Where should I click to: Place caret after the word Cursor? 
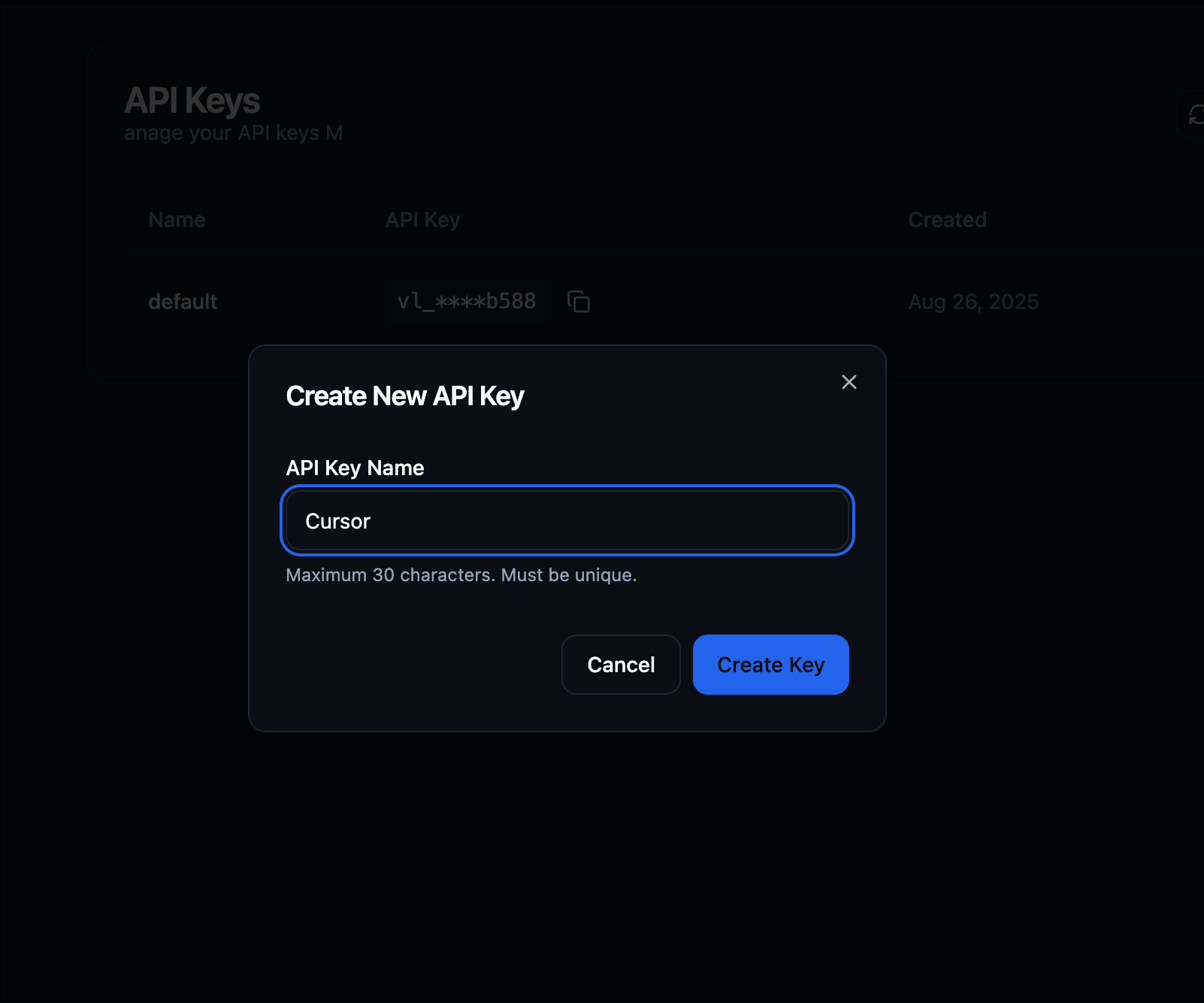tap(372, 521)
